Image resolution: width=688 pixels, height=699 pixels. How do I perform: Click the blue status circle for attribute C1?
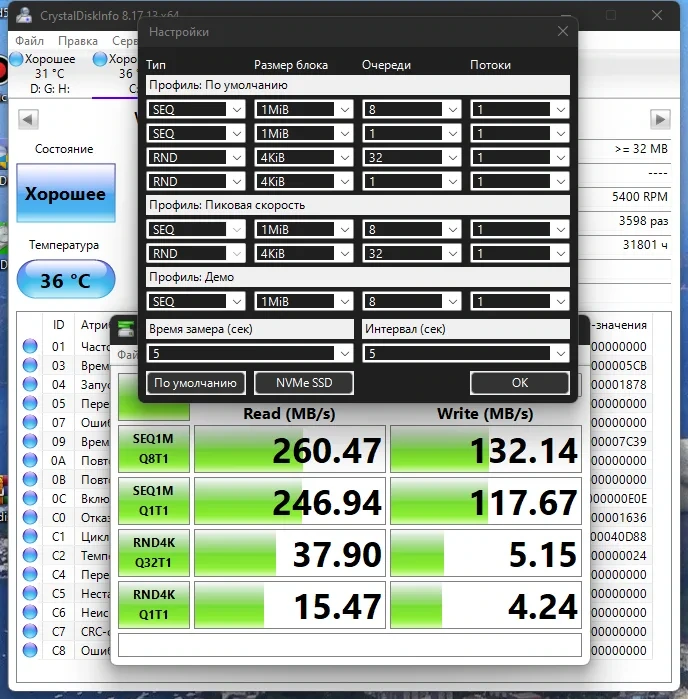30,536
